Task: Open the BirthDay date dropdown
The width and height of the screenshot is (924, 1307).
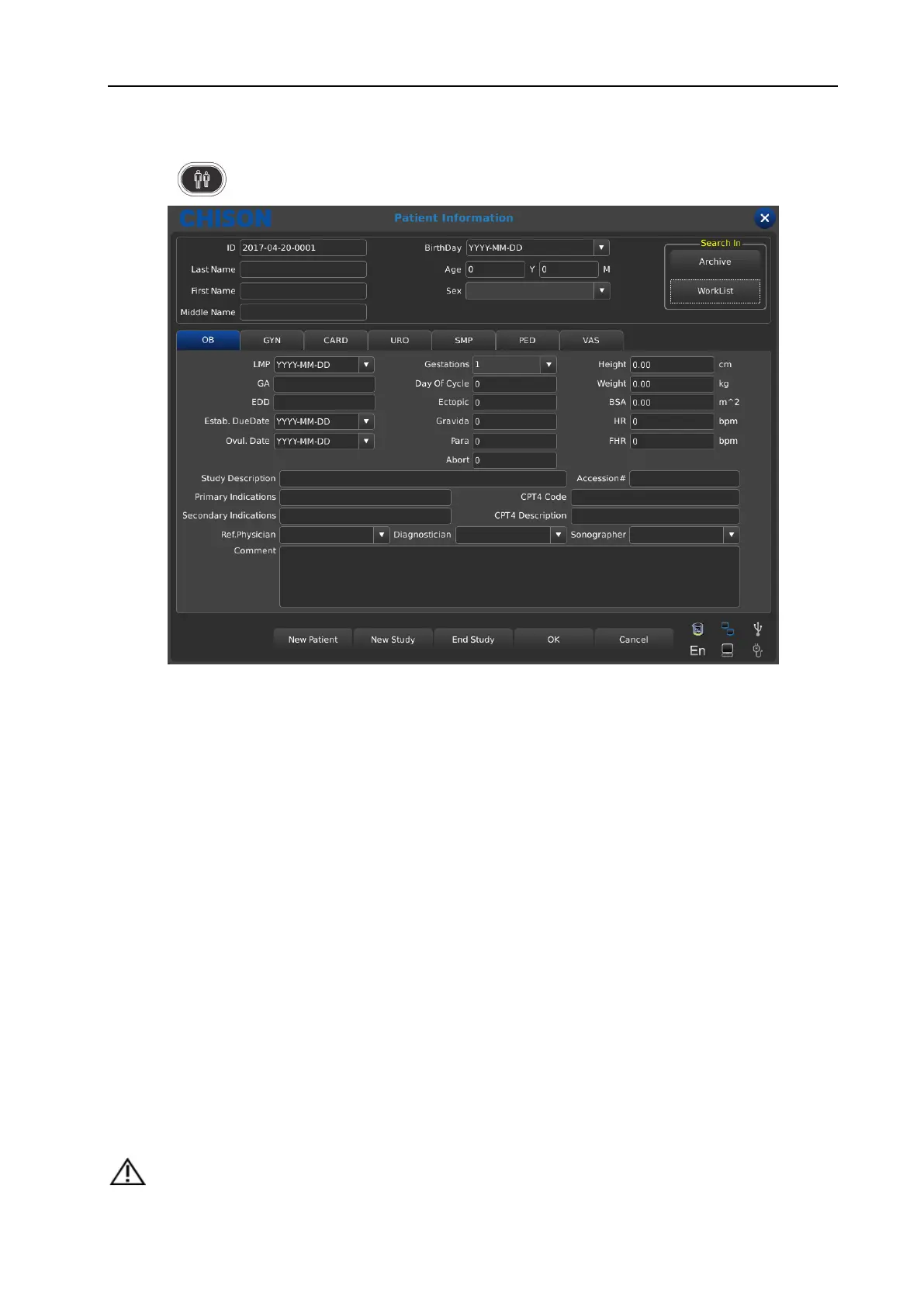Action: click(x=601, y=248)
